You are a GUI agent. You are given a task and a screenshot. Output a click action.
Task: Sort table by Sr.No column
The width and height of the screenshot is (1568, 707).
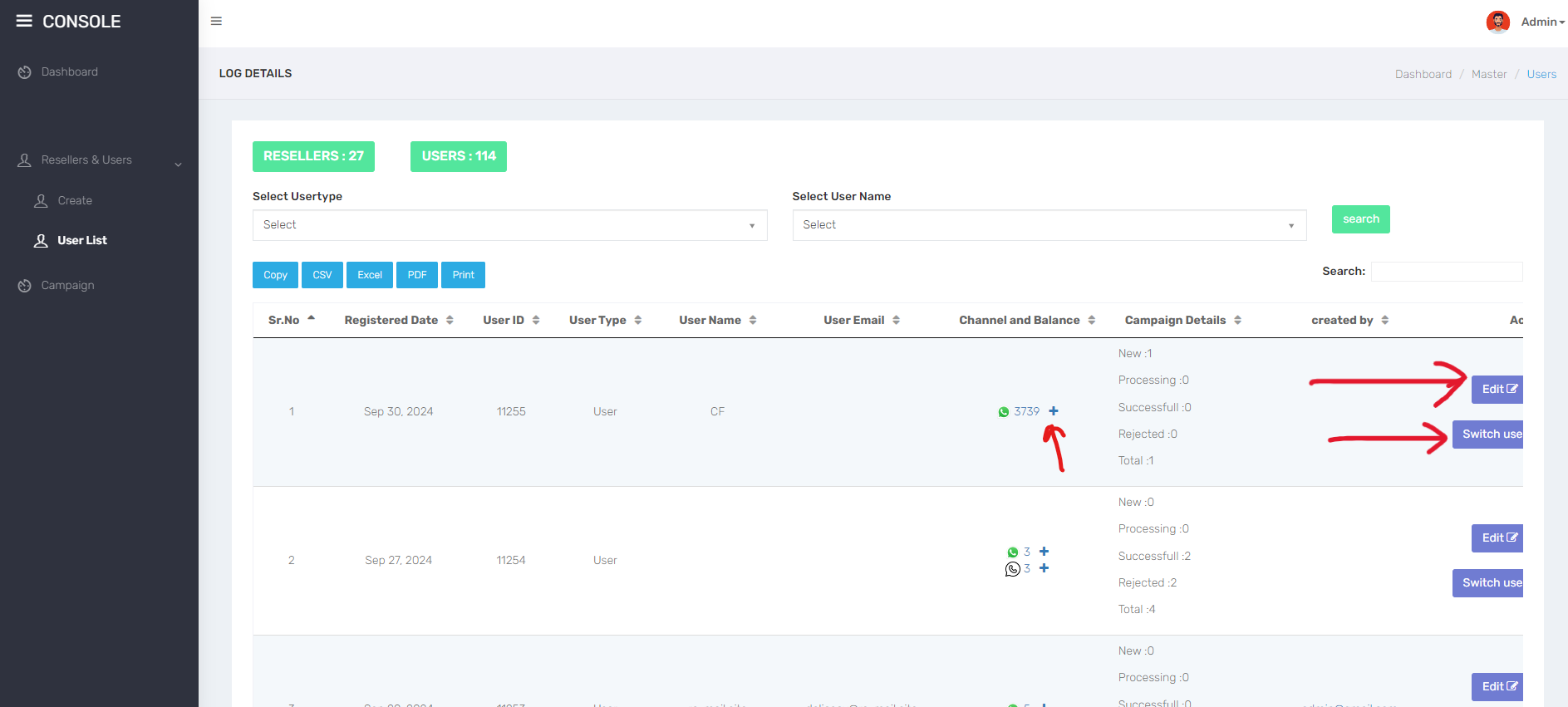(291, 320)
